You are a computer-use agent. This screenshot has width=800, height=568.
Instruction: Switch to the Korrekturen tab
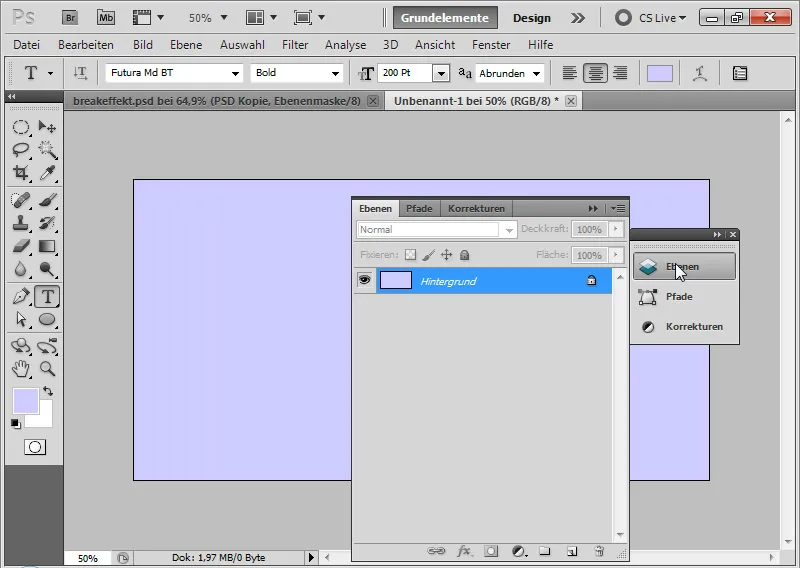pos(476,208)
